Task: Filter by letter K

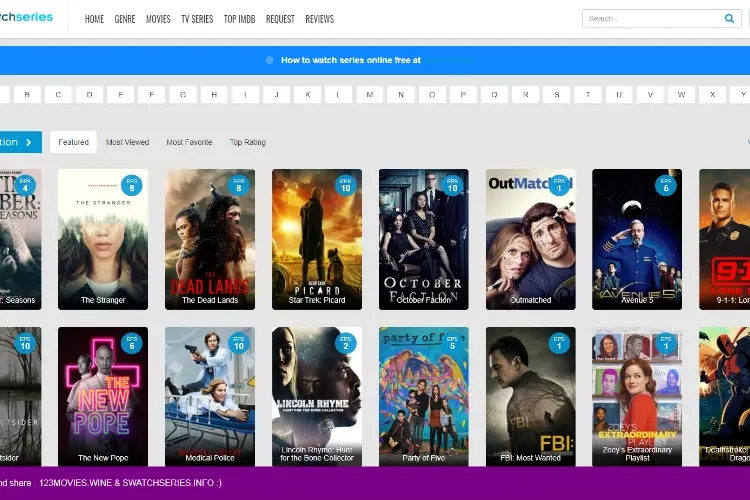Action: pos(308,95)
